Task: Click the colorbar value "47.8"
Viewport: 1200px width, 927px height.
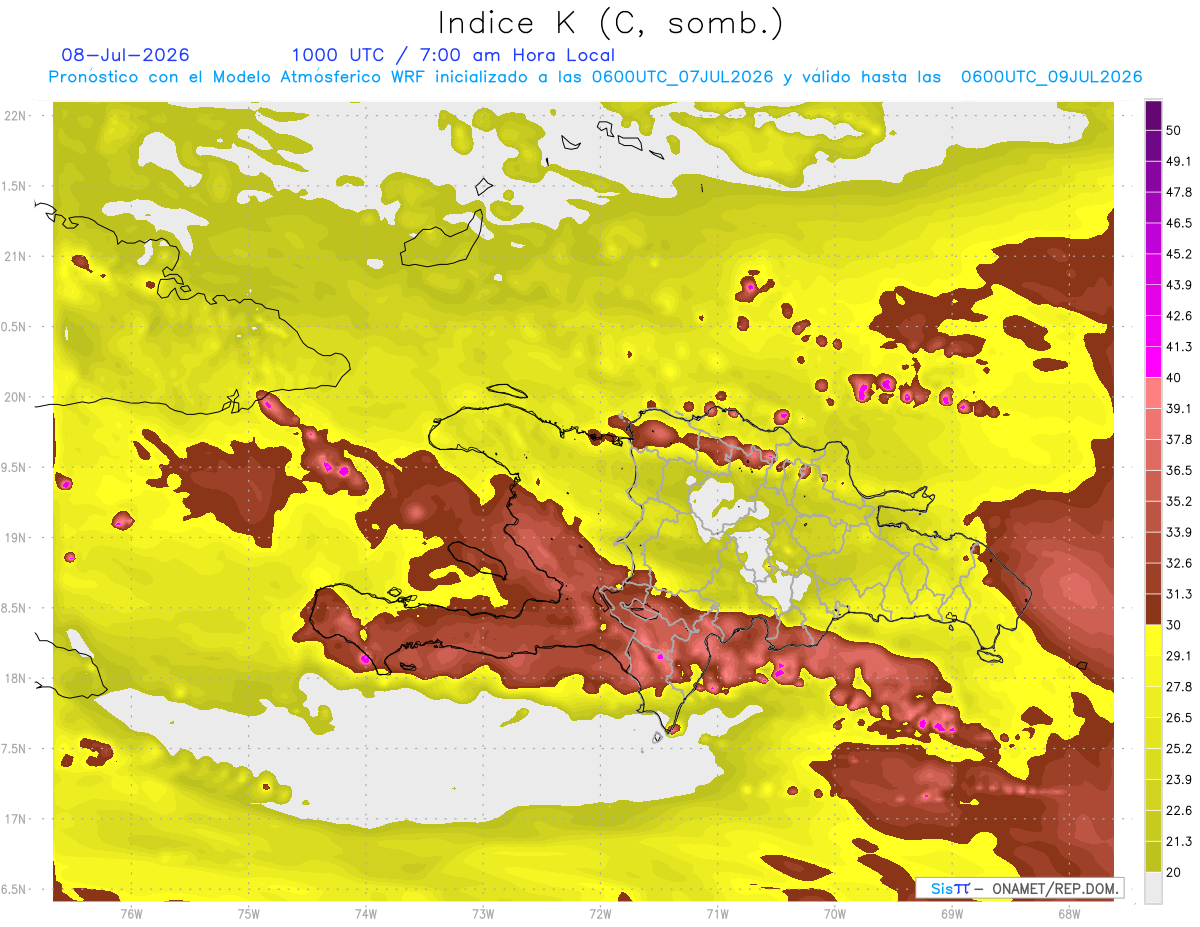Action: point(1179,193)
